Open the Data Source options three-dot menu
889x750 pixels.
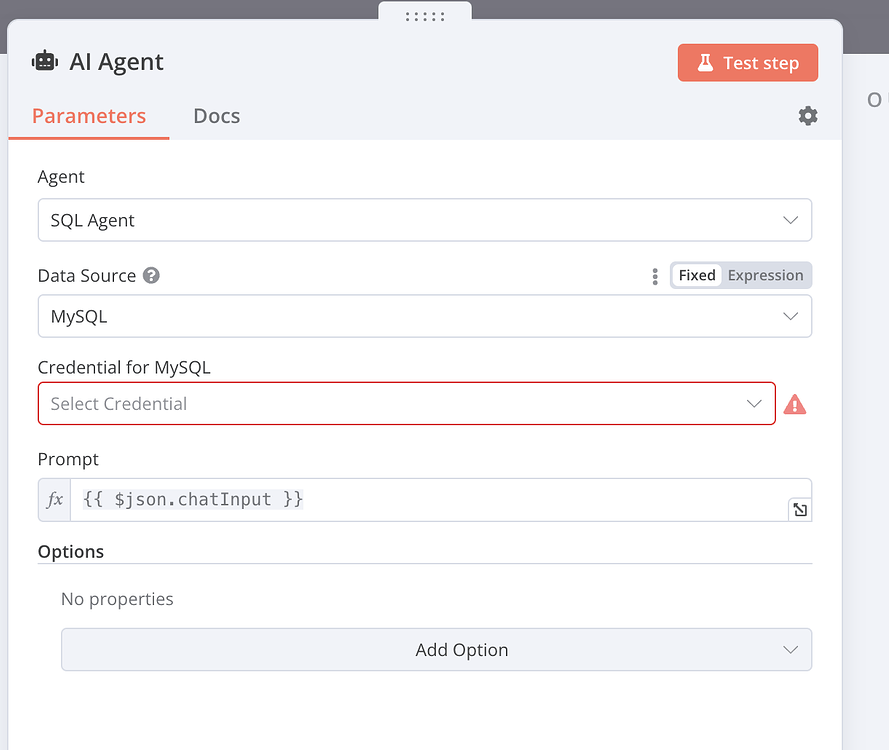(654, 275)
